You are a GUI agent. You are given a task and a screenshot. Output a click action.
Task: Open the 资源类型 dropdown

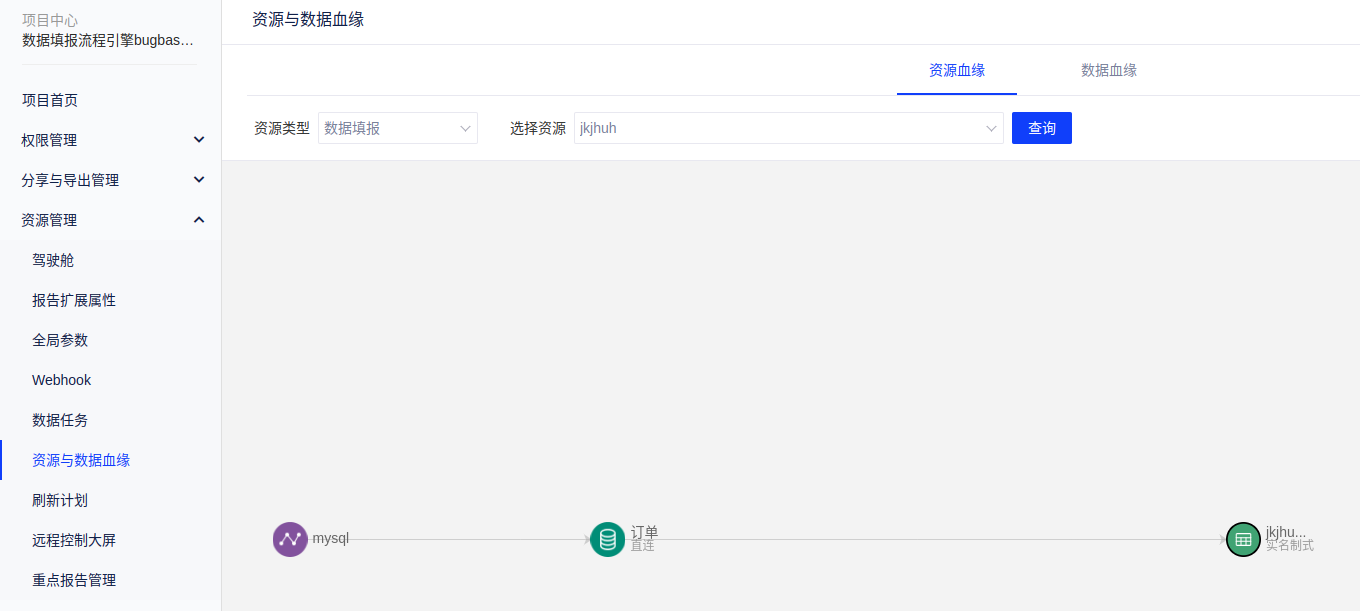397,128
